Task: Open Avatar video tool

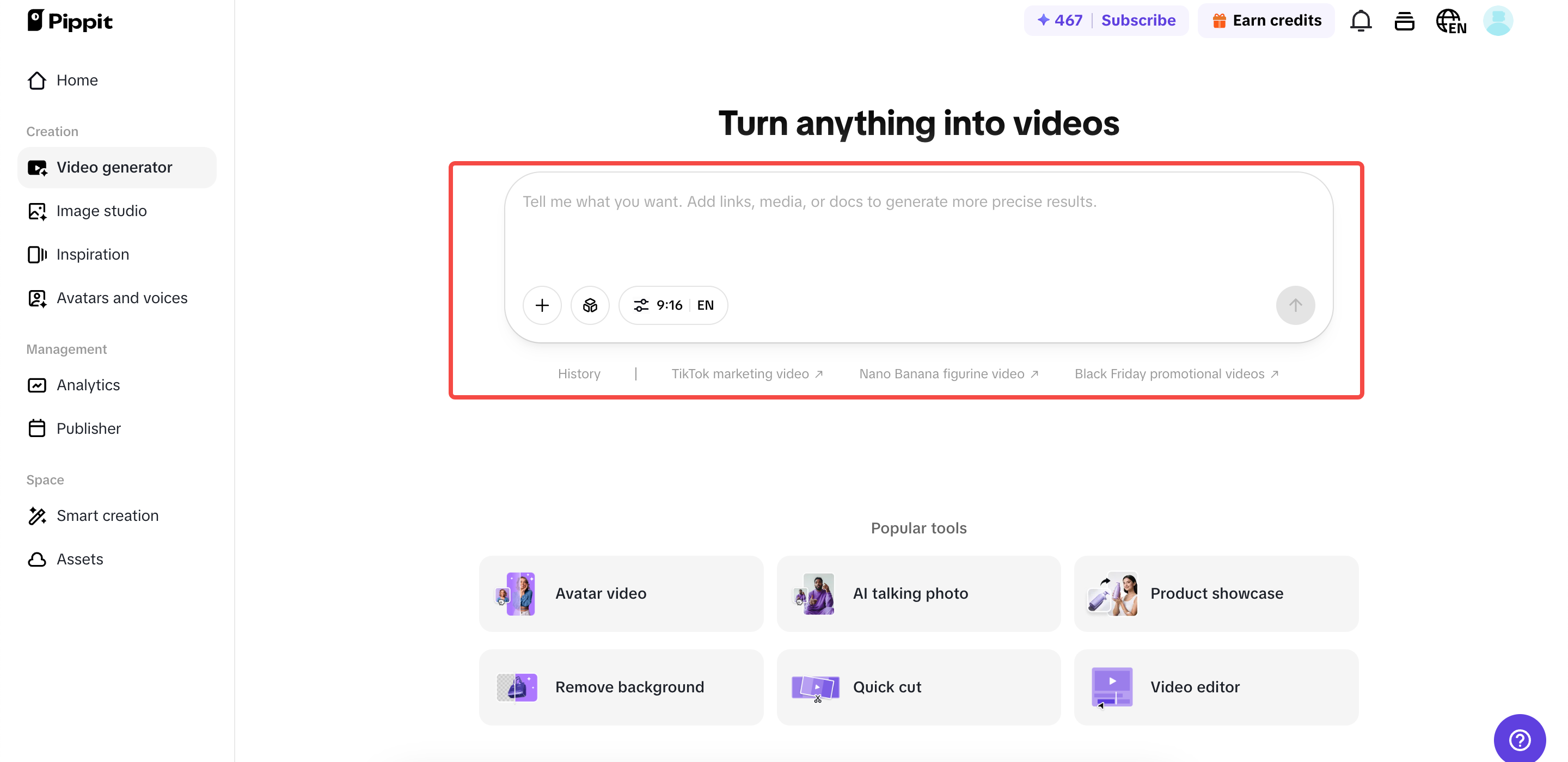Action: coord(621,593)
